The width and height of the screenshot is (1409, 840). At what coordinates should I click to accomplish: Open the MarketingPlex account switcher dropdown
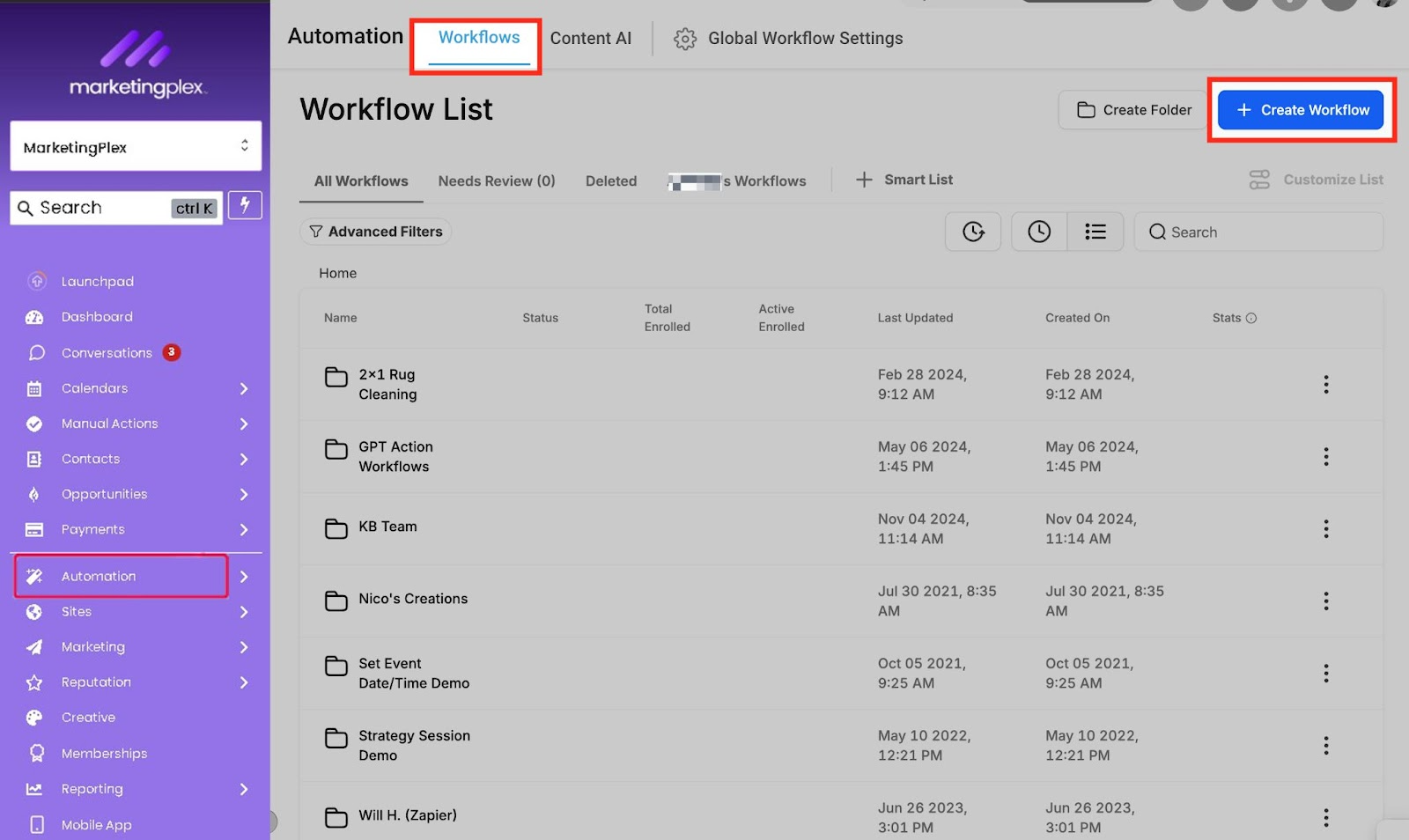point(136,146)
